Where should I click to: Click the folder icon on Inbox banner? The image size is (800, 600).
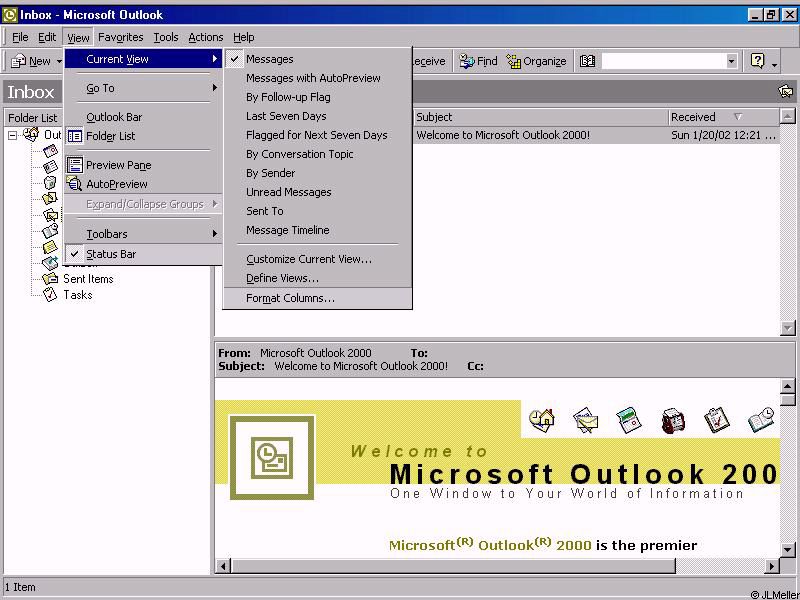(786, 91)
